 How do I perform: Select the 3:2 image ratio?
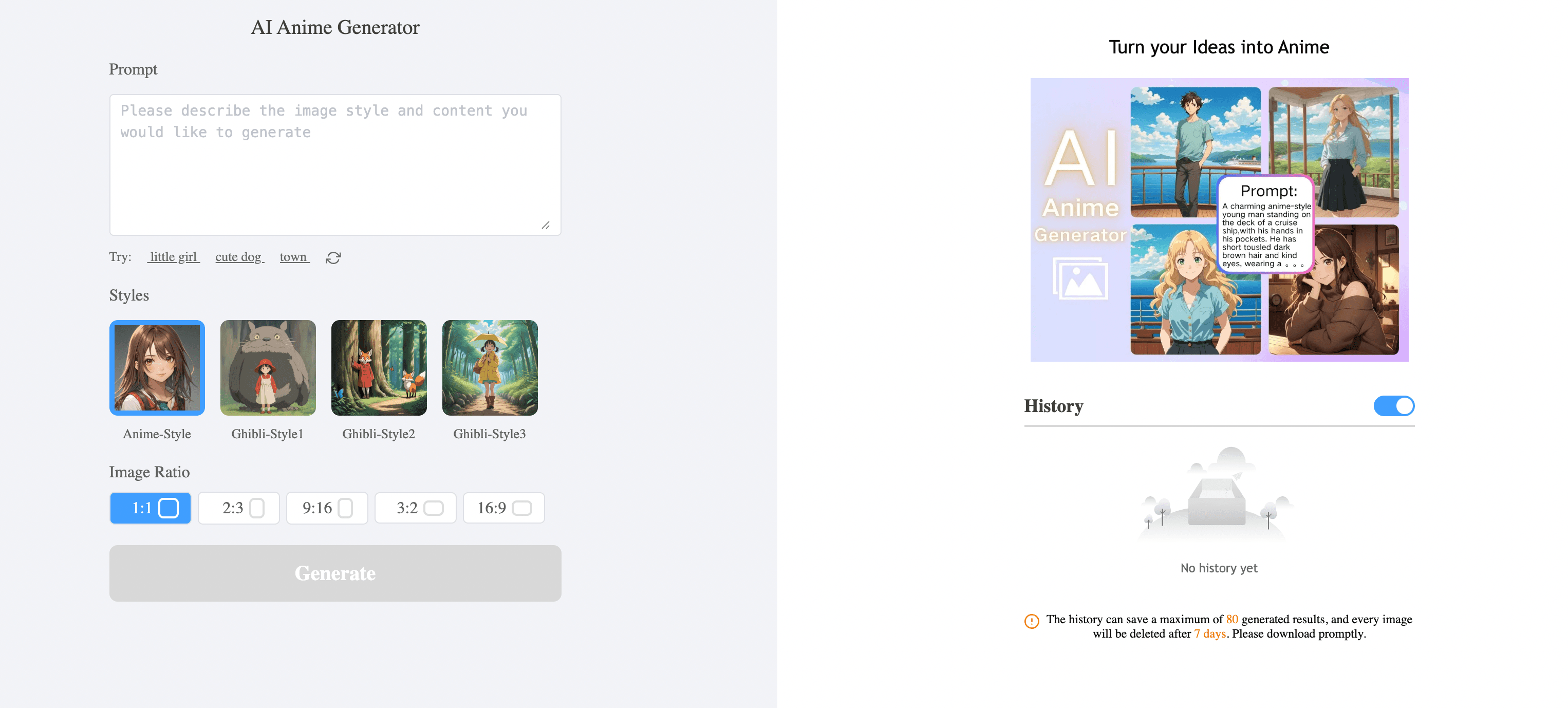(x=415, y=508)
